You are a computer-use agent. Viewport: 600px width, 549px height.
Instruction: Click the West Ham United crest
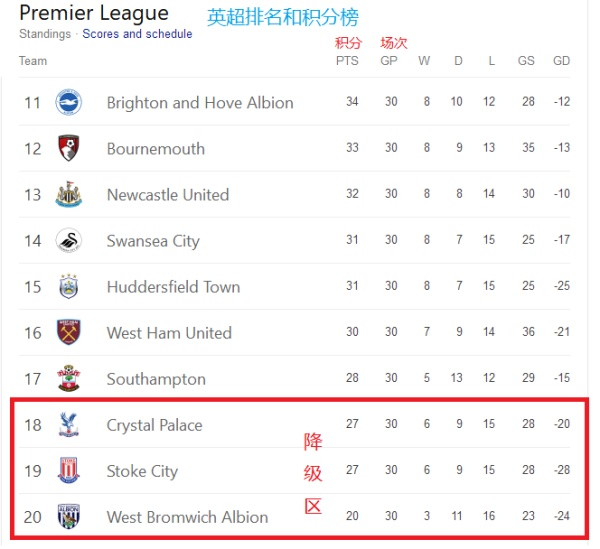click(x=68, y=332)
